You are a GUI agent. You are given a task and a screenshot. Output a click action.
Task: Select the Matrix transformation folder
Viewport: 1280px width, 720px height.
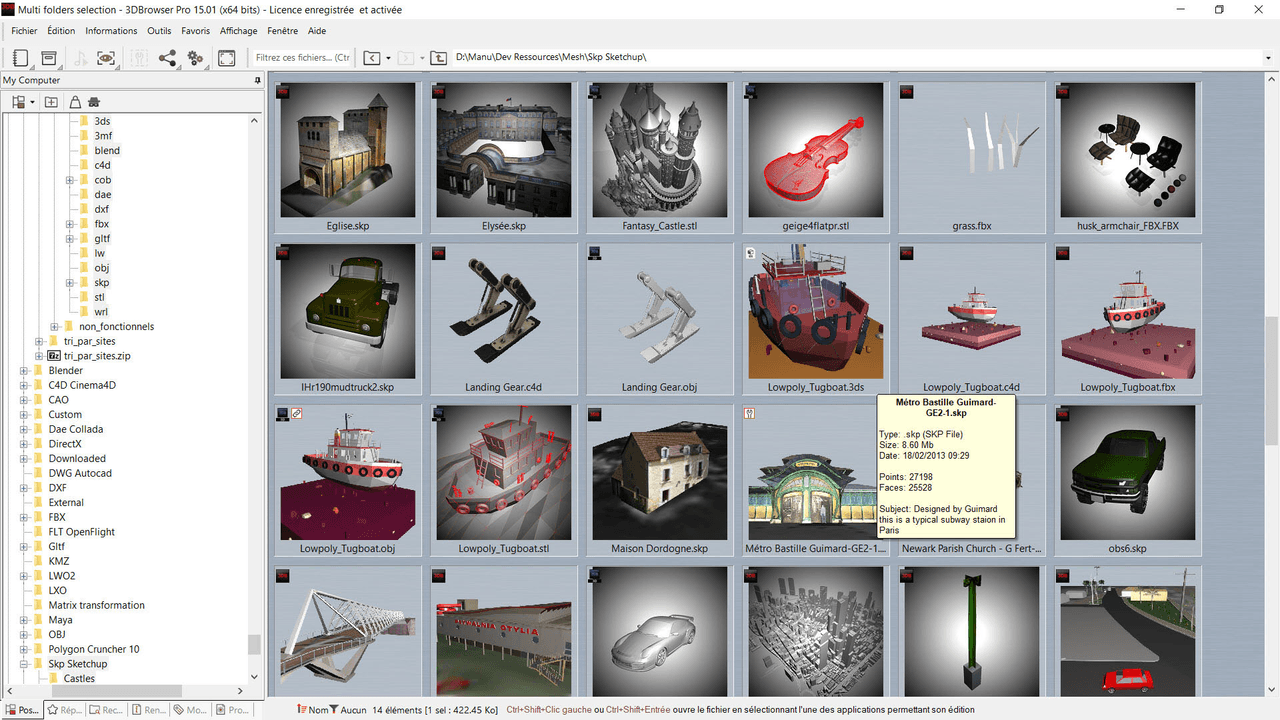(x=96, y=605)
